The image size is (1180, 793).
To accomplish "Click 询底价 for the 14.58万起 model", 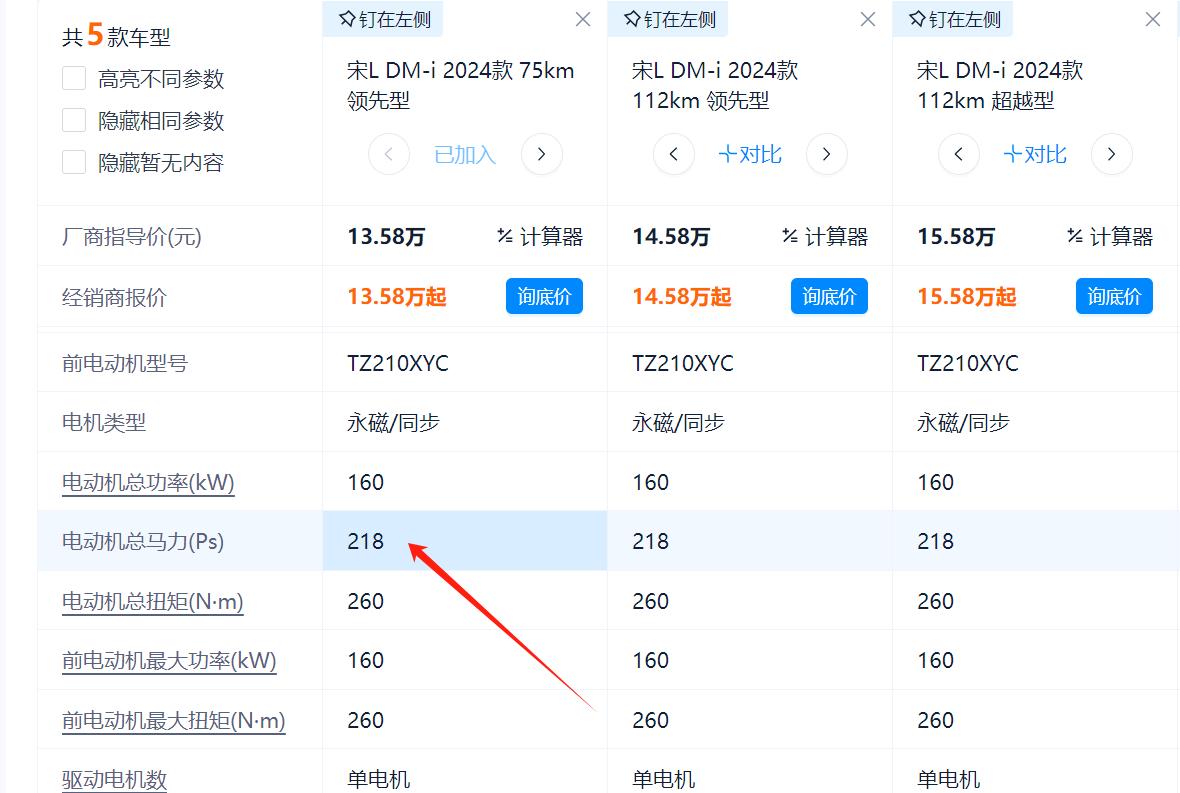I will pyautogui.click(x=829, y=296).
